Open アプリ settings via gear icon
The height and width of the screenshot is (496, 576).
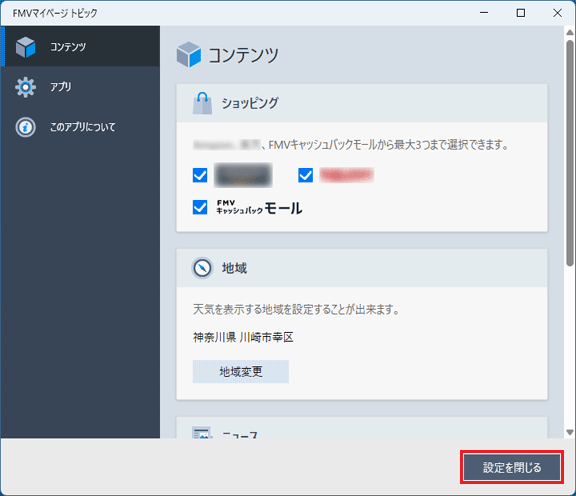[x=25, y=87]
